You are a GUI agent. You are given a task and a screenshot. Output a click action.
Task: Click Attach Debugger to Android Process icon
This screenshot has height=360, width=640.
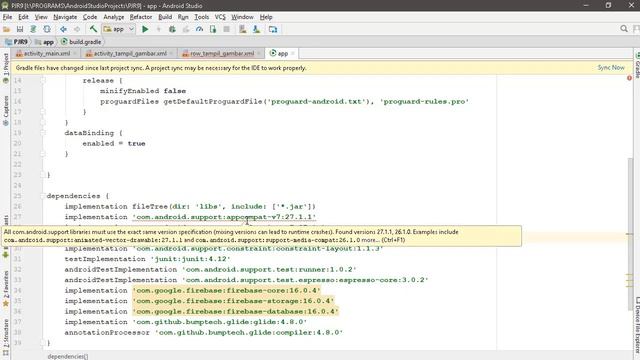tap(213, 29)
